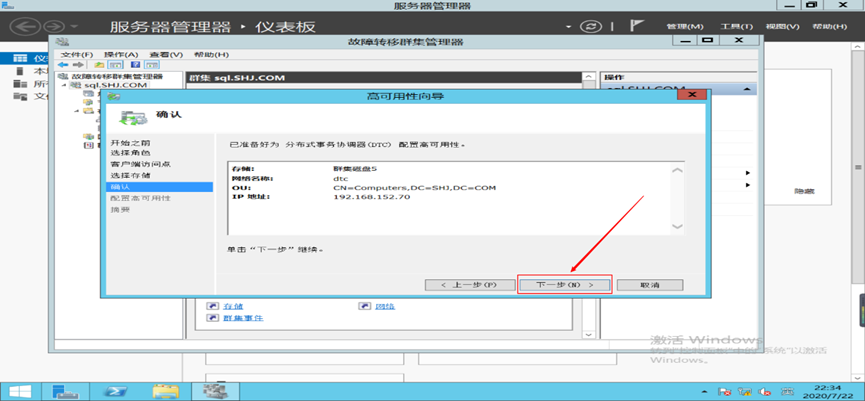The image size is (865, 401).
Task: Click the blue help question-mark toolbar icon
Action: pyautogui.click(x=135, y=65)
